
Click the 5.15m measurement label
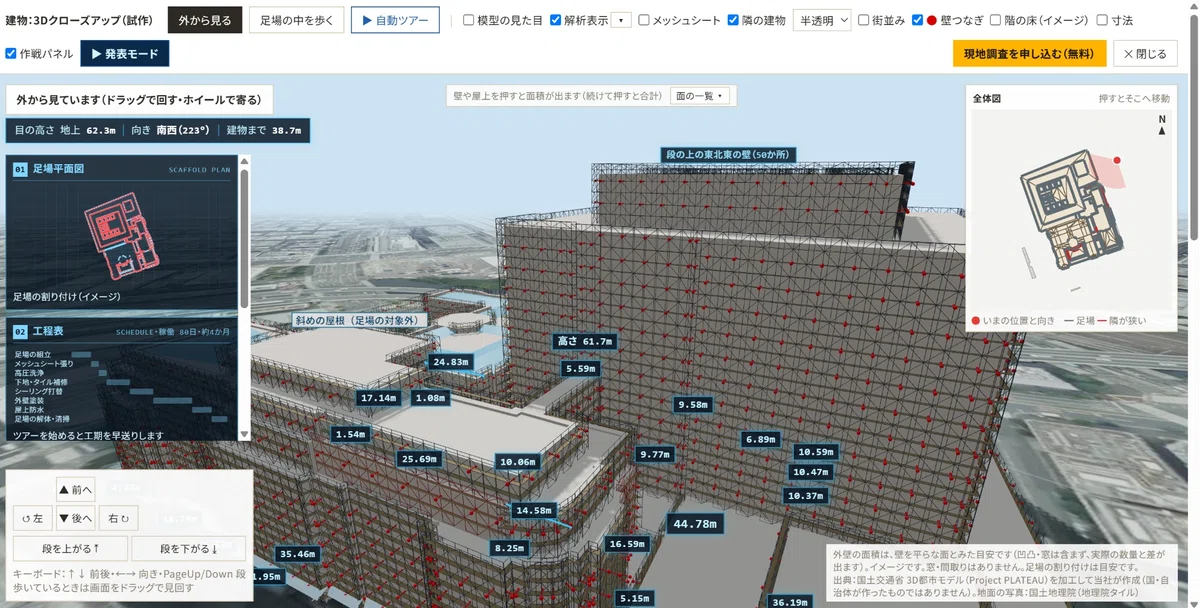(x=635, y=598)
